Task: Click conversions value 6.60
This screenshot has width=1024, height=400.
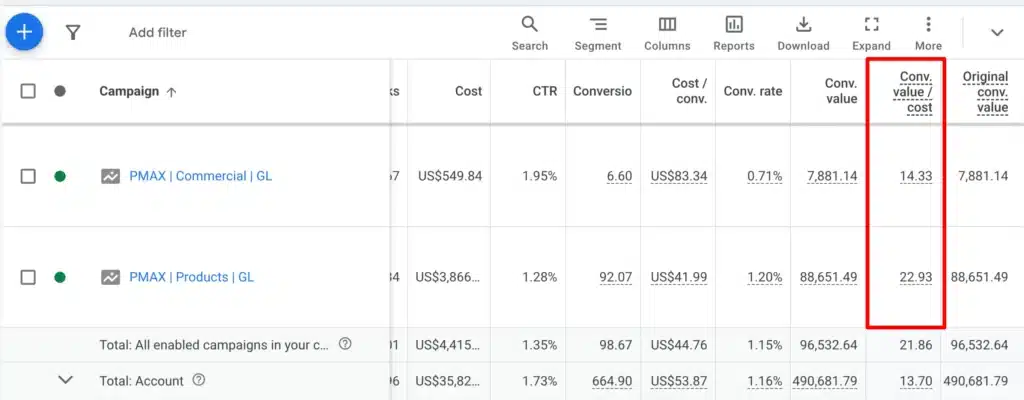Action: (619, 176)
